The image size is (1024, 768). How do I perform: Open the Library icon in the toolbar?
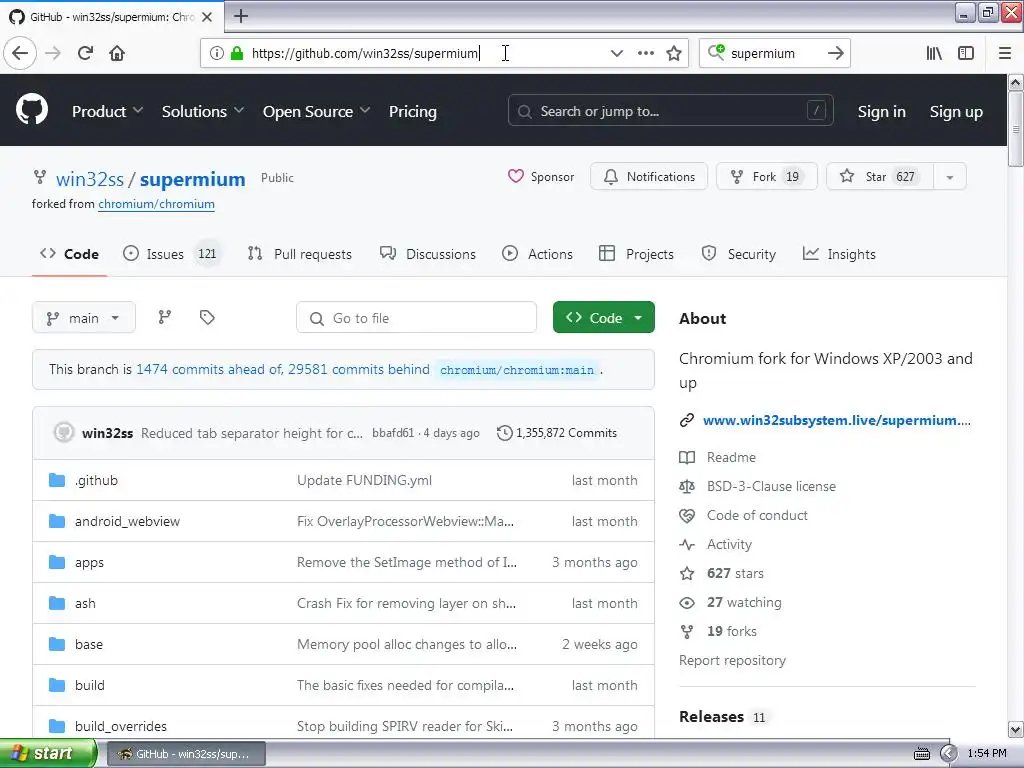(x=934, y=53)
